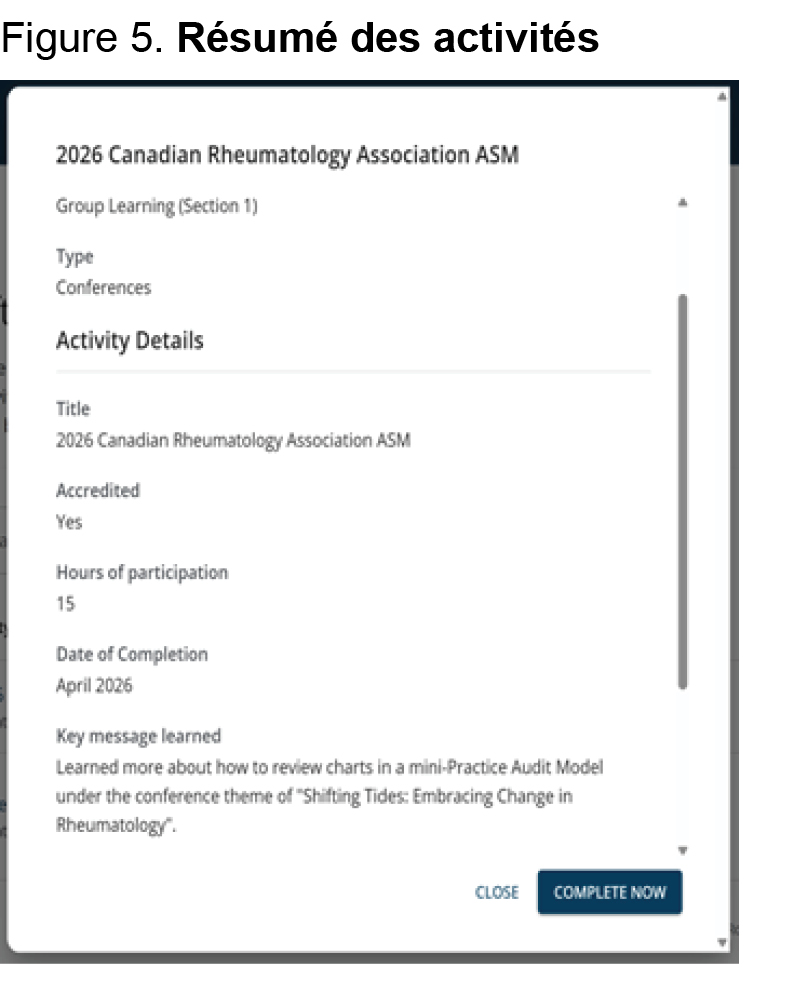Click the inner scrollbar down arrow
The image size is (799, 1006).
[682, 850]
